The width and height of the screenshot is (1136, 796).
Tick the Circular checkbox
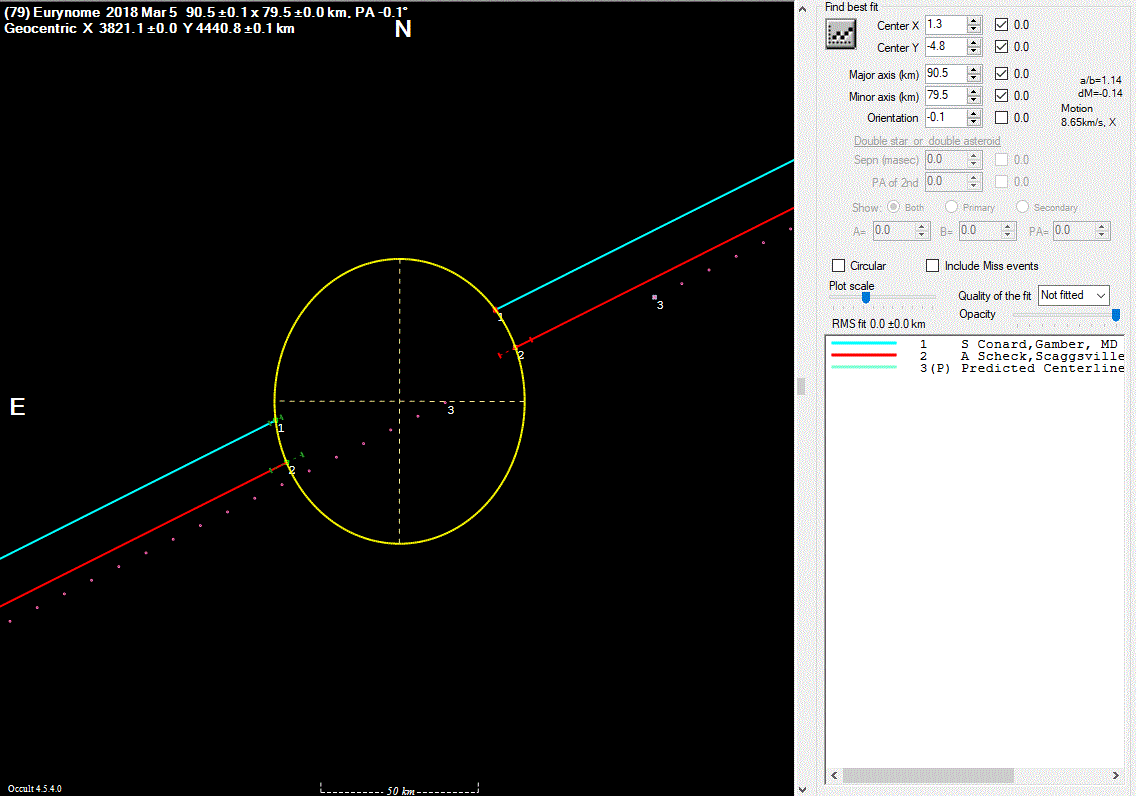click(x=838, y=266)
